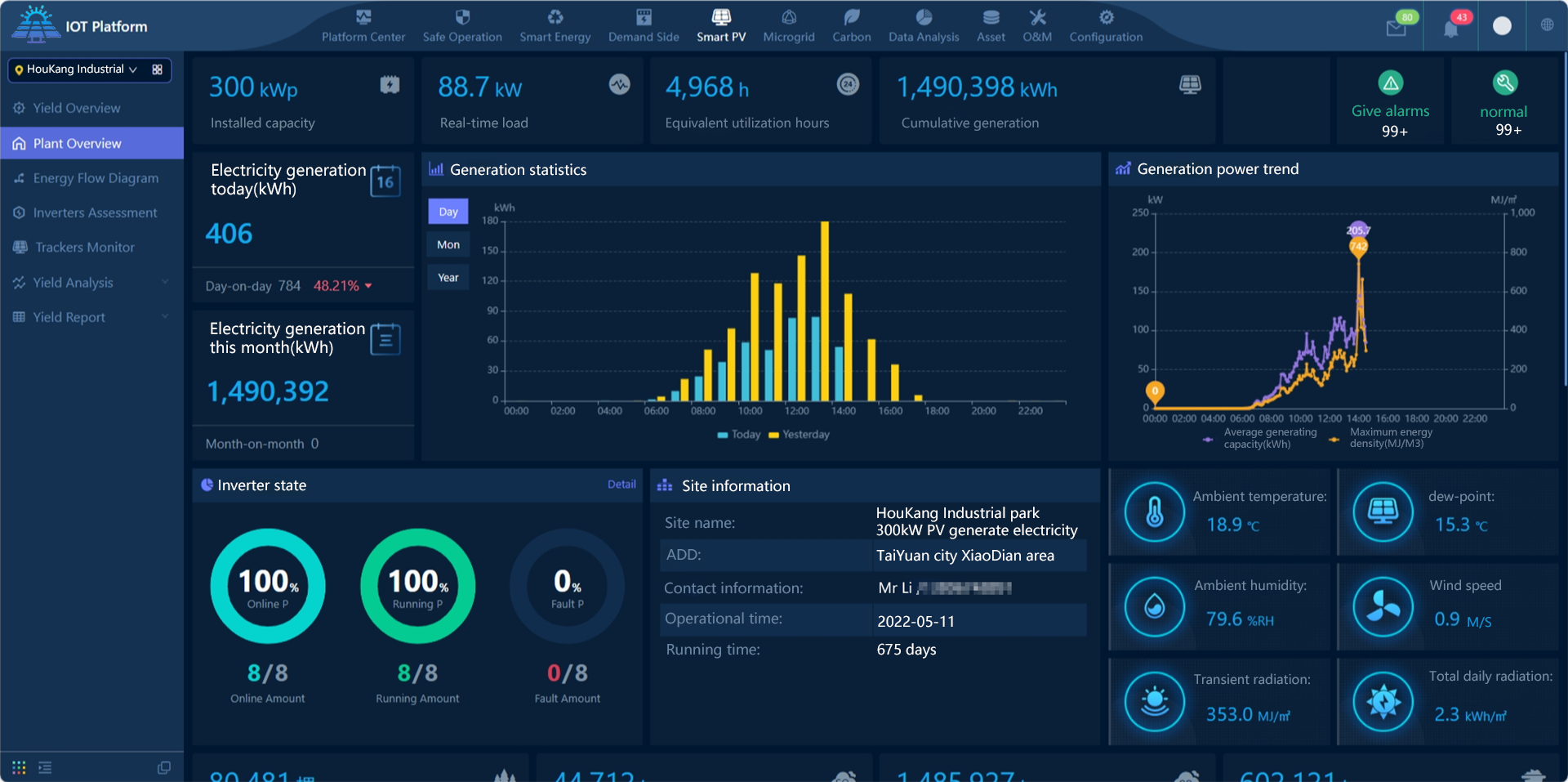
Task: Click the 205.7 peak marker on trend chart
Action: (1358, 230)
